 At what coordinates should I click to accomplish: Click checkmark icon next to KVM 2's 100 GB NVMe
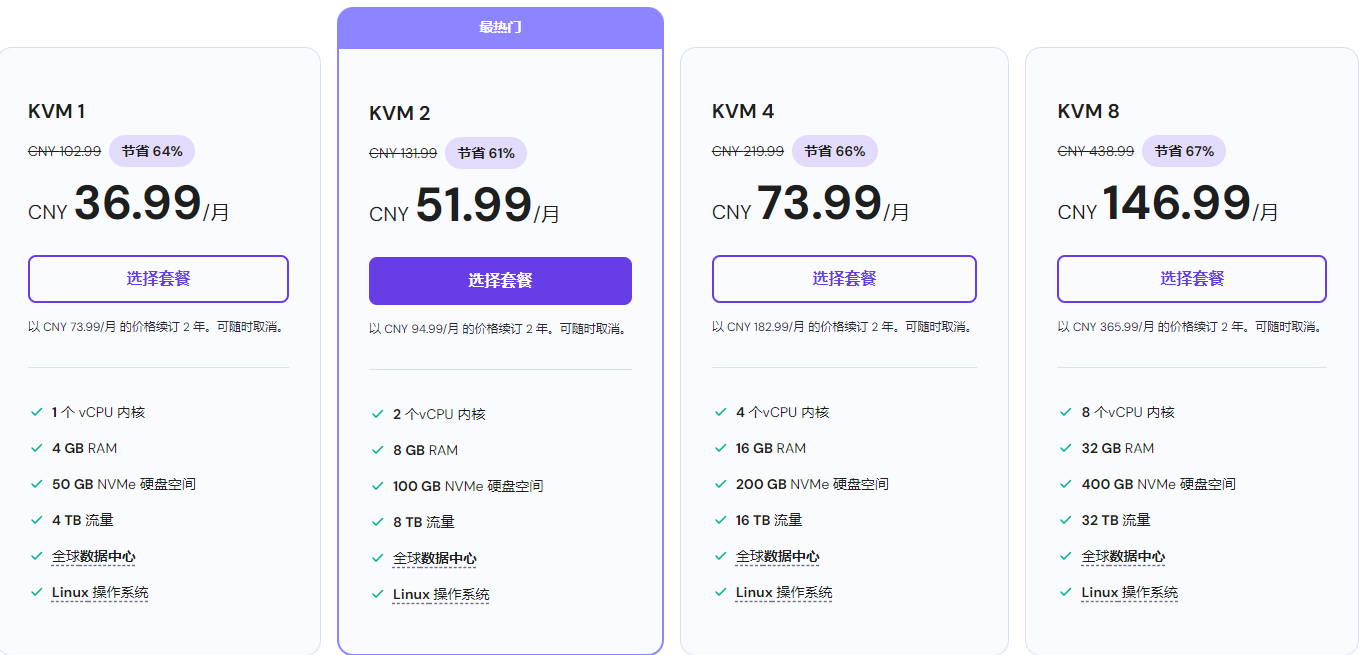[x=377, y=487]
